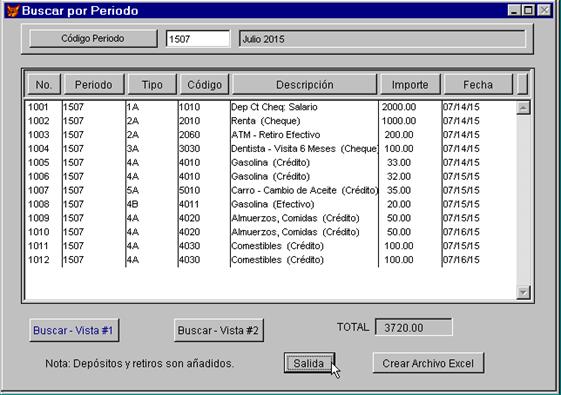Click code 4011 in the Código column
Viewport: 561px width, 395px height.
click(190, 204)
